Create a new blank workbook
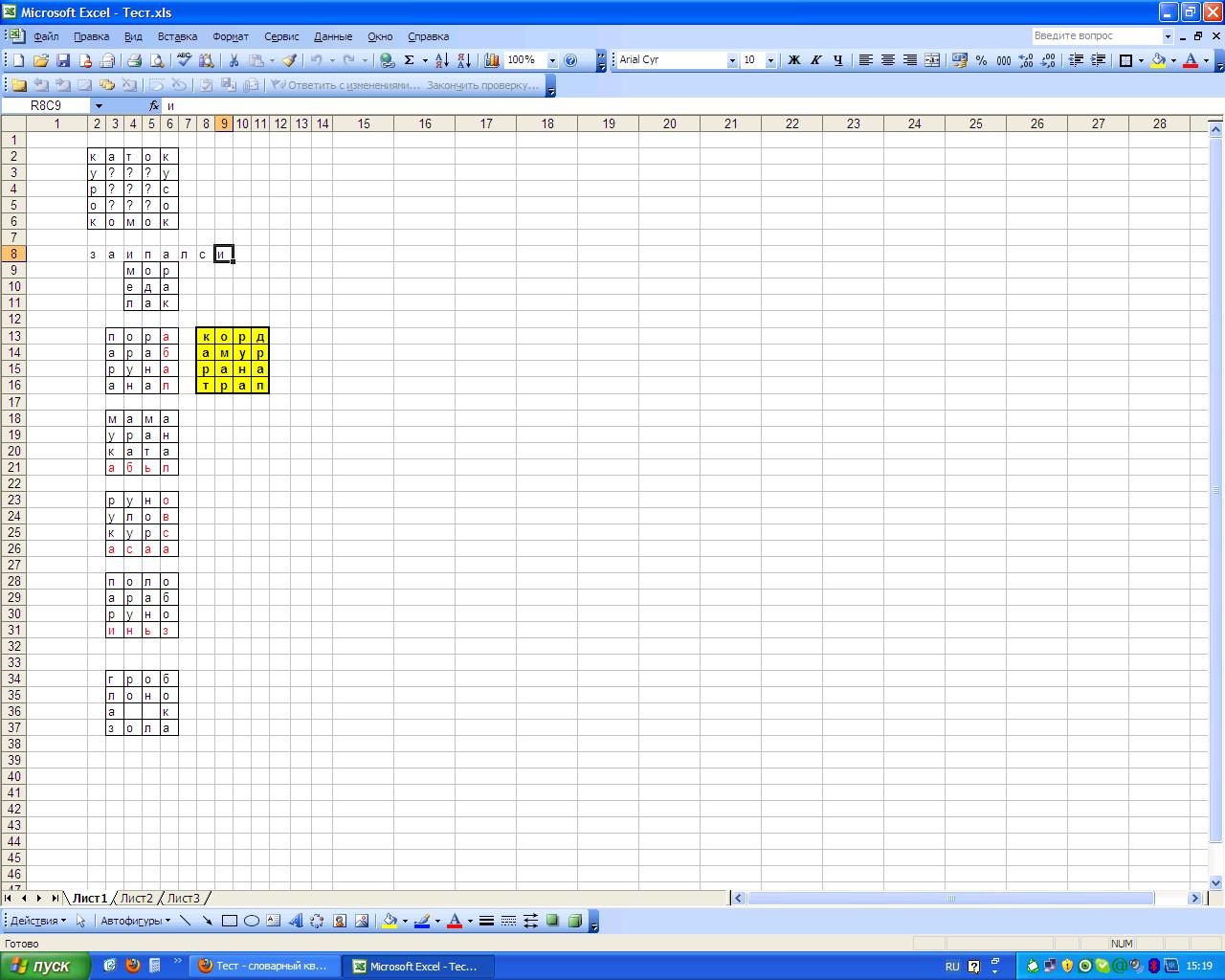1225x980 pixels. 18,60
